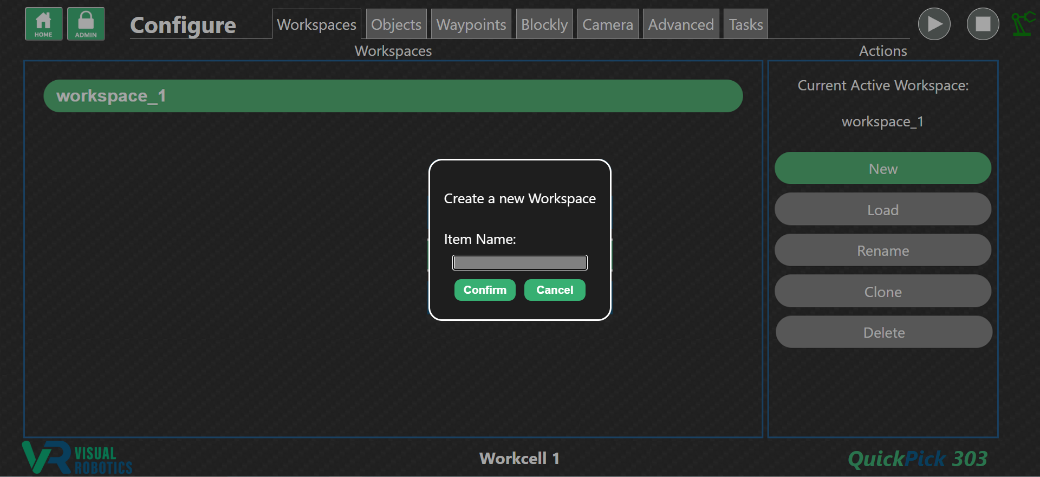
Task: Open the Admin lock icon
Action: (86, 24)
